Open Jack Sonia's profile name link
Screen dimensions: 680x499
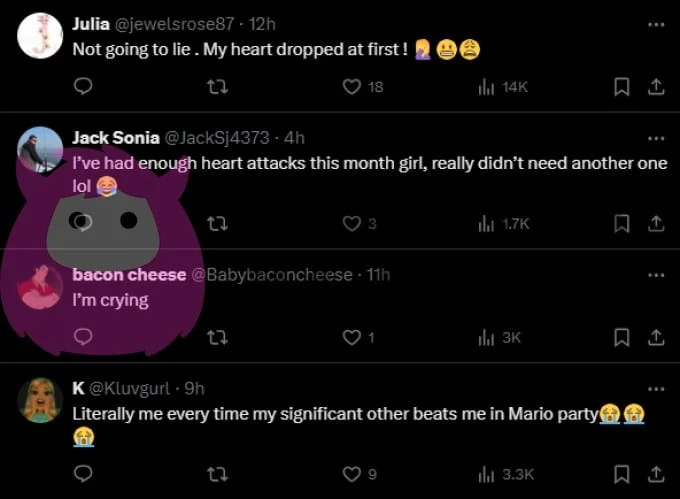click(x=116, y=138)
